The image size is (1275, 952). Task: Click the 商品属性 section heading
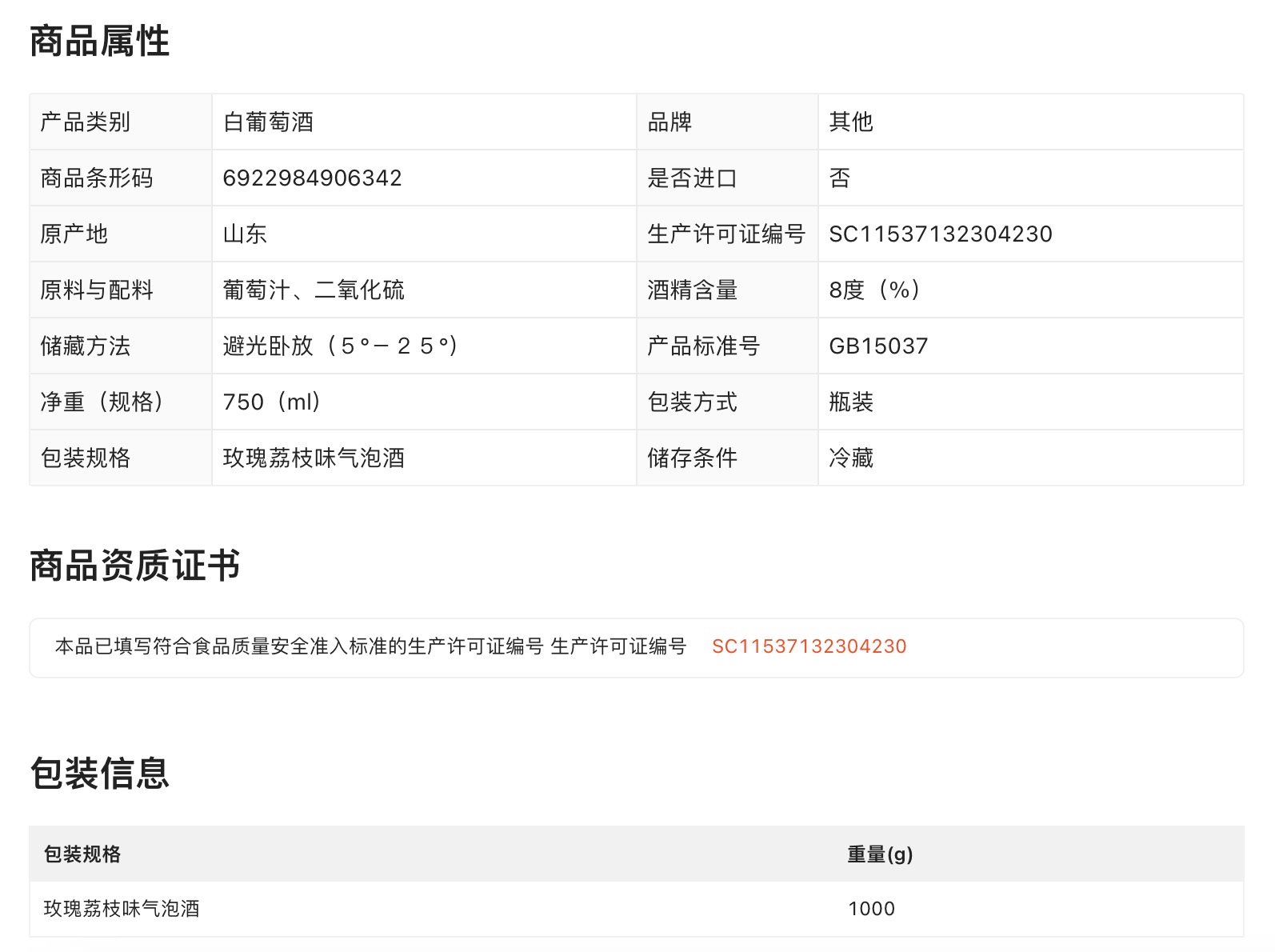[99, 42]
